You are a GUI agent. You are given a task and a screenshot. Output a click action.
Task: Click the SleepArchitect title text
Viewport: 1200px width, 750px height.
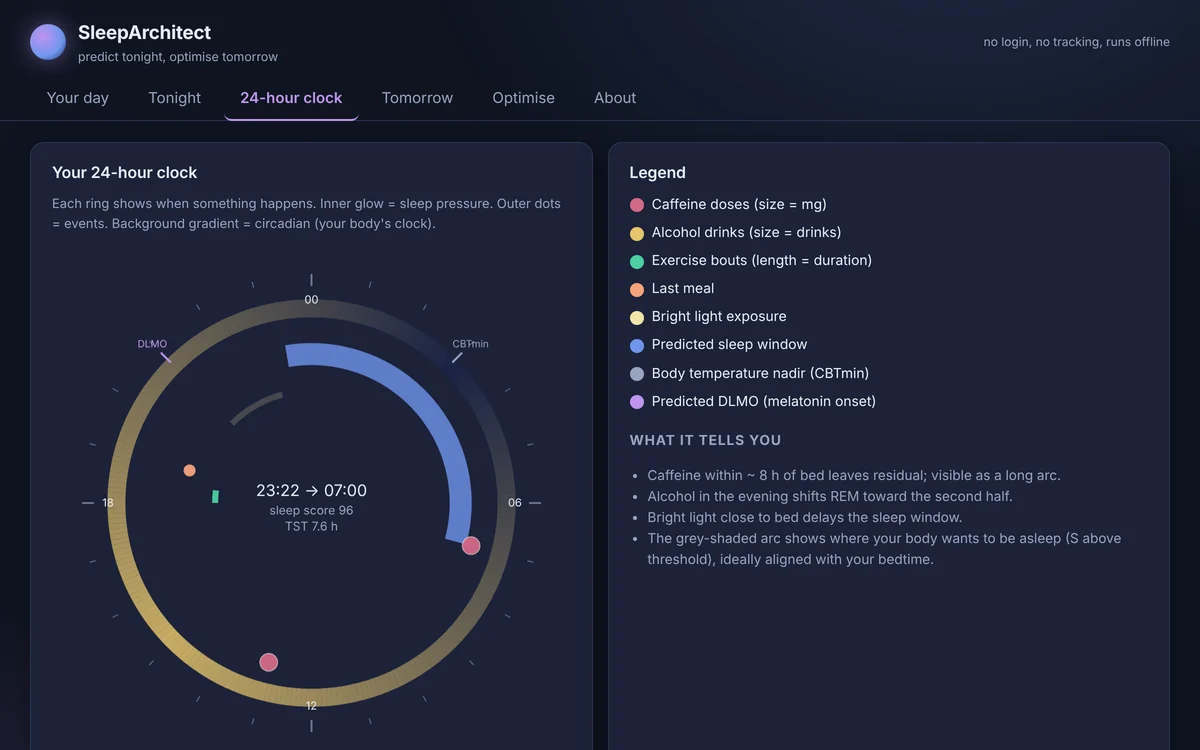144,33
